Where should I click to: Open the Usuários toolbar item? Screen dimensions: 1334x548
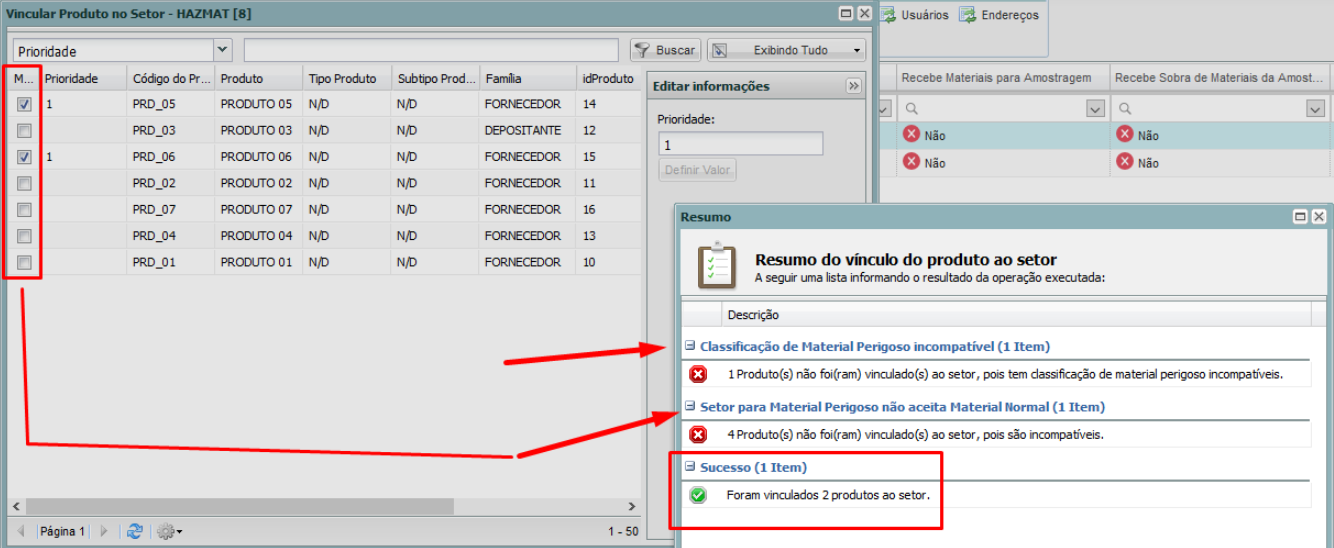(914, 15)
